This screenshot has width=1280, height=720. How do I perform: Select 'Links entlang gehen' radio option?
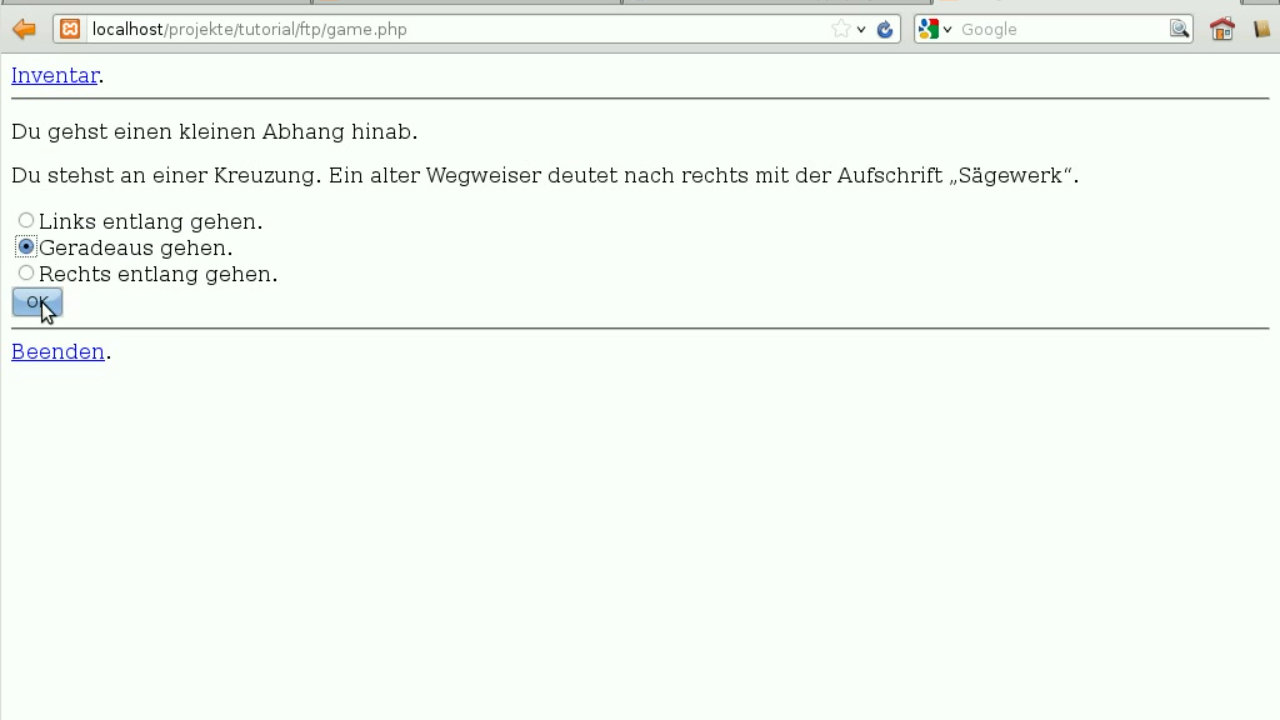coord(26,220)
